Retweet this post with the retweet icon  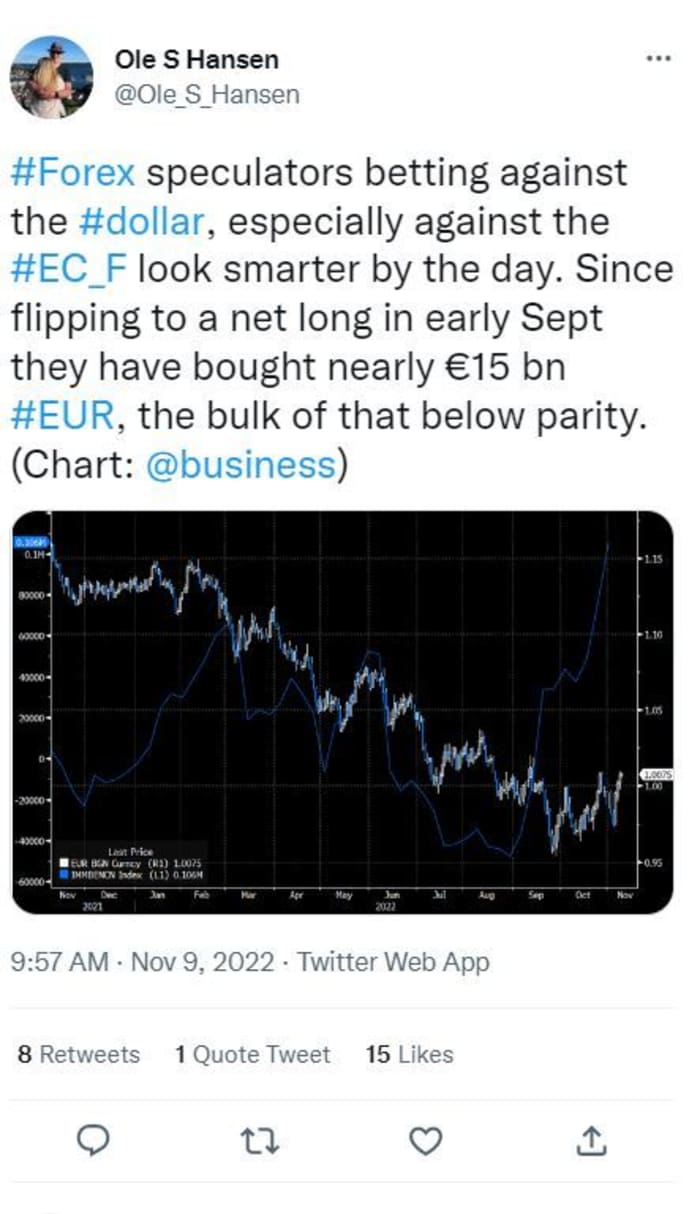pyautogui.click(x=260, y=1139)
